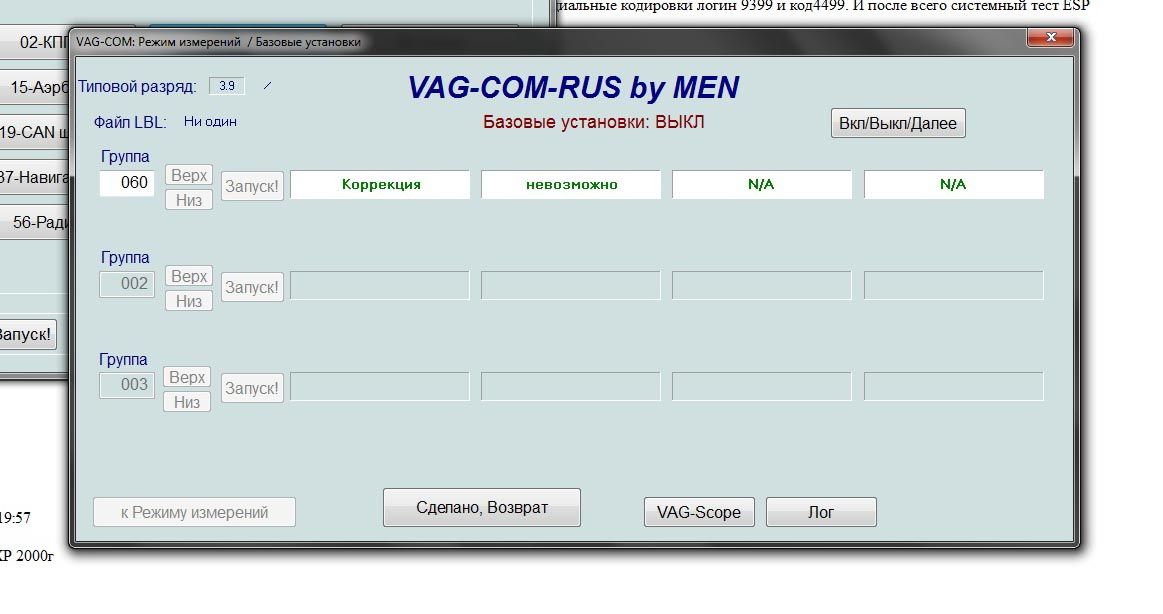
Task: Click the Сделано, Возврат button
Action: (x=481, y=507)
